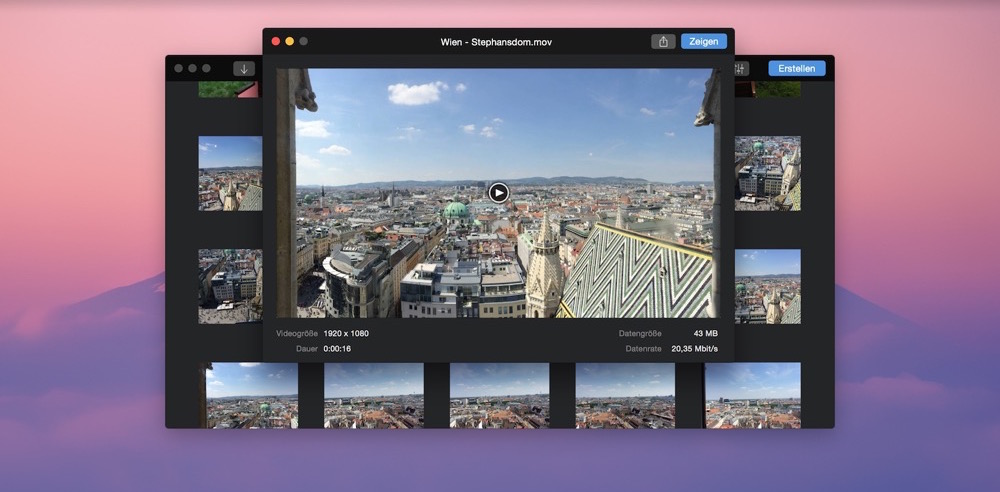Close the Wien - Stephansdom.mov window
The image size is (1000, 492).
[276, 41]
